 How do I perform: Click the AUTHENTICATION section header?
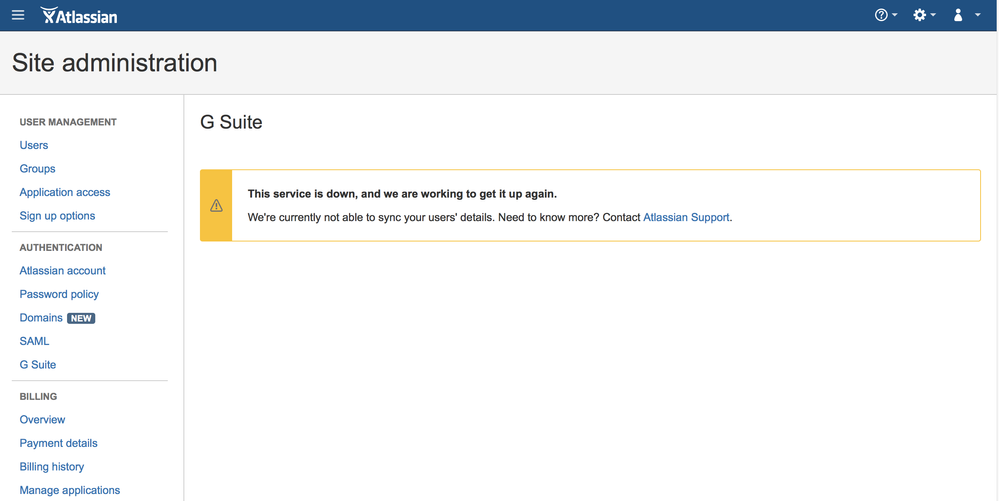[x=61, y=247]
